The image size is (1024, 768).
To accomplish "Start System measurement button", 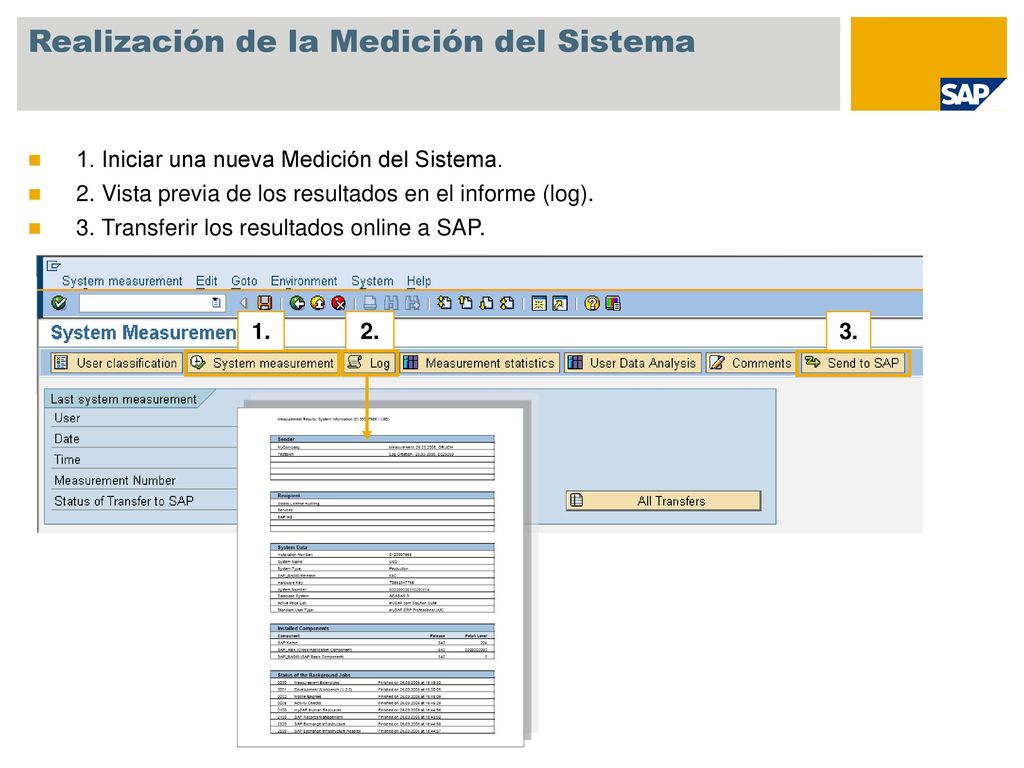I will click(x=263, y=362).
